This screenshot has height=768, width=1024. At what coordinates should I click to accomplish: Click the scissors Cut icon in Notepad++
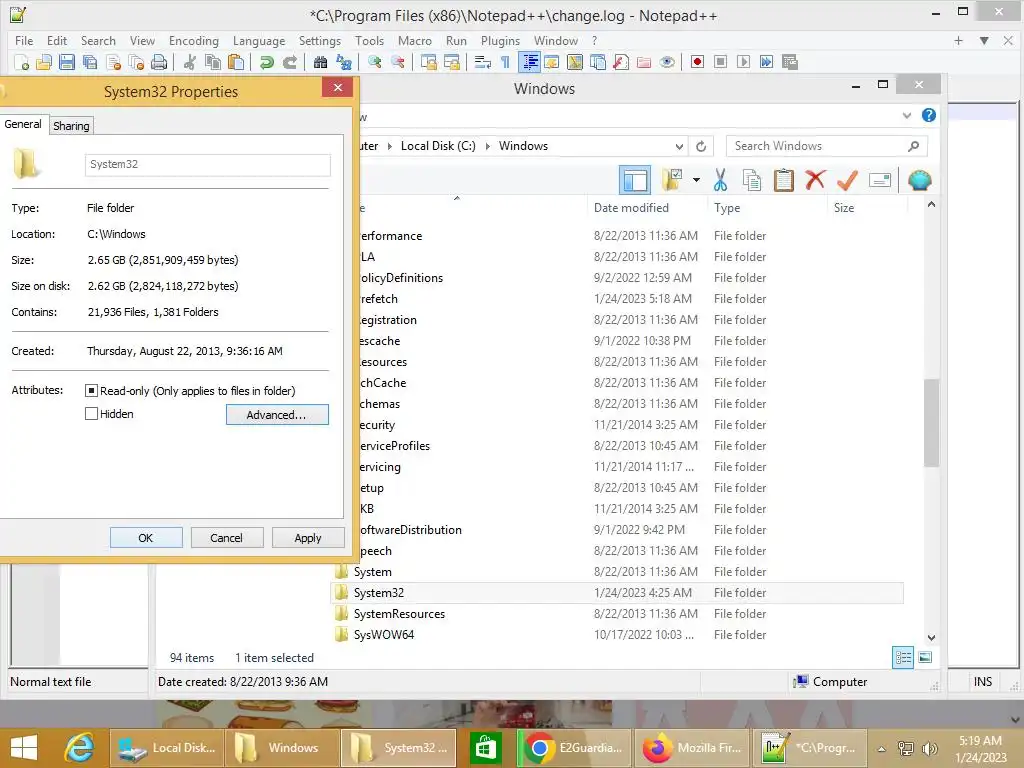click(189, 62)
